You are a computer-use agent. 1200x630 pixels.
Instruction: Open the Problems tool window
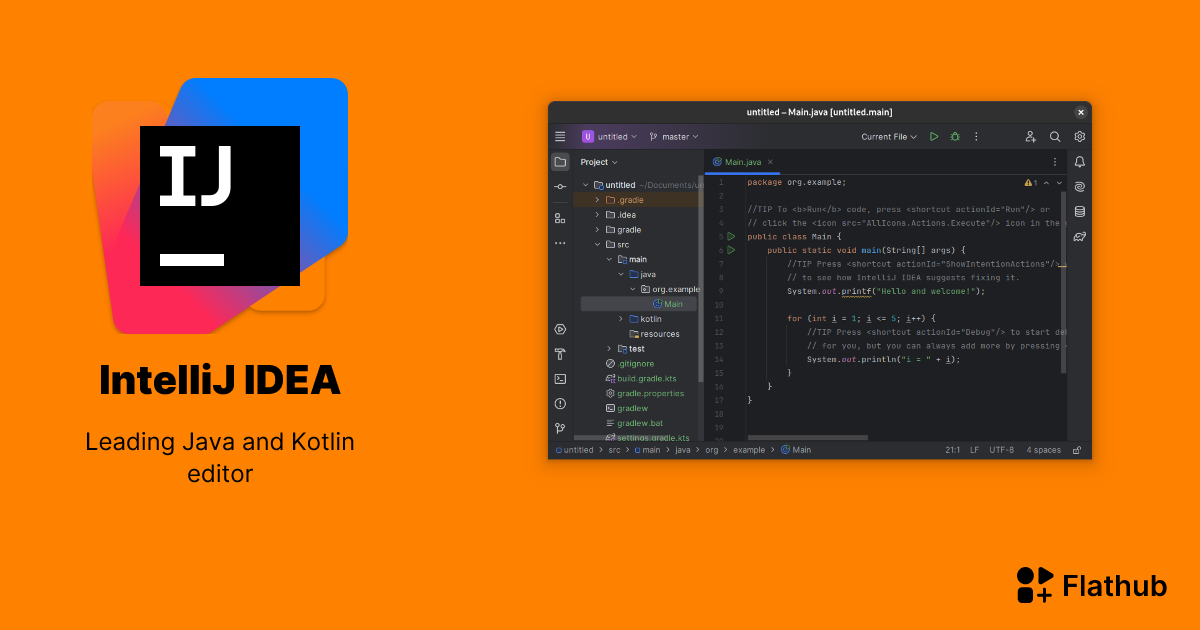[x=560, y=403]
